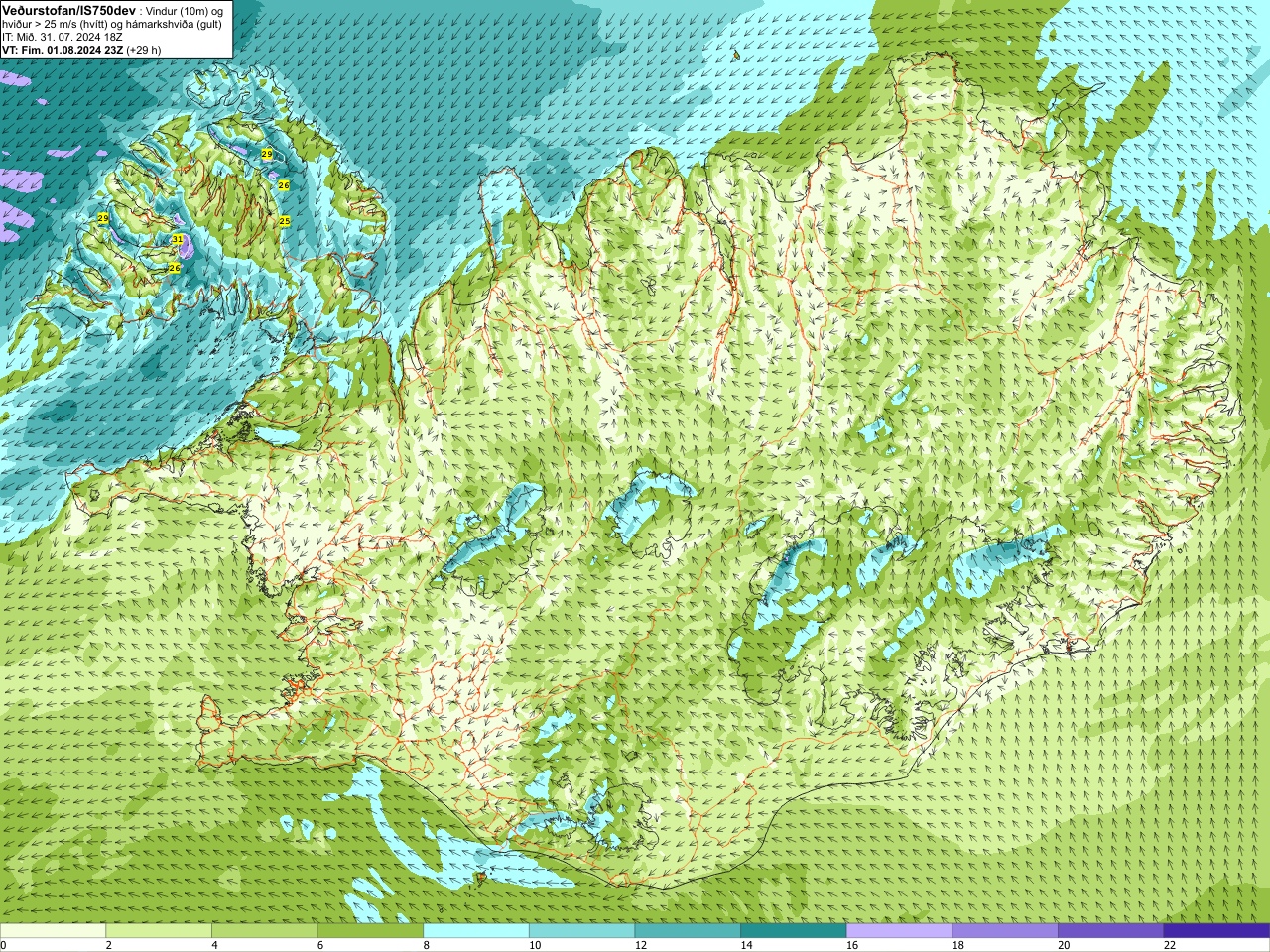Click the 20–22 m/s violet legend swatch
Image resolution: width=1270 pixels, height=952 pixels.
click(1110, 931)
